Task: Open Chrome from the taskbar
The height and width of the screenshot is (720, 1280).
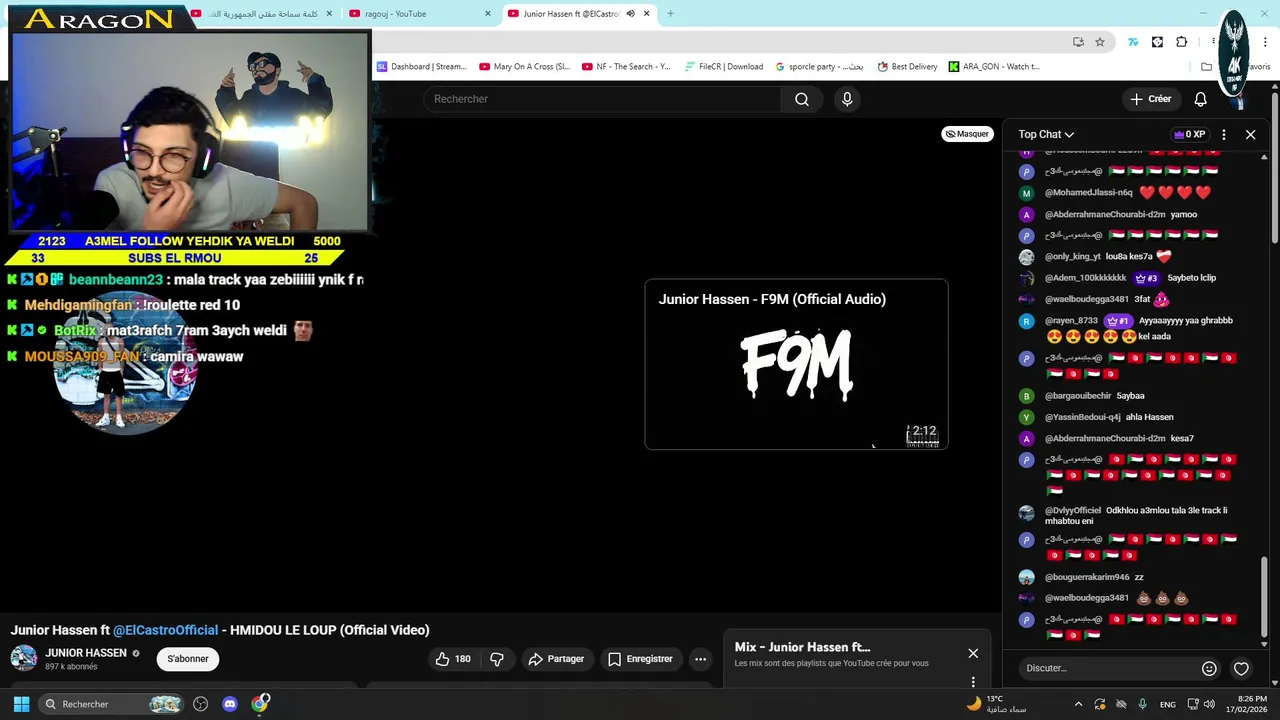Action: (x=260, y=704)
